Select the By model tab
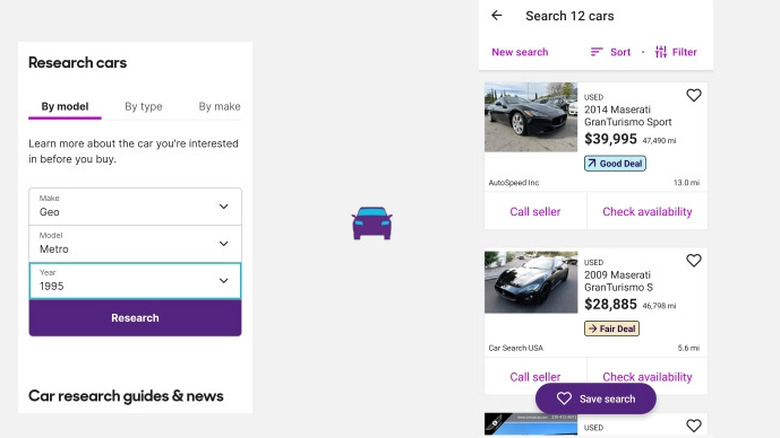The width and height of the screenshot is (780, 438). tap(65, 107)
